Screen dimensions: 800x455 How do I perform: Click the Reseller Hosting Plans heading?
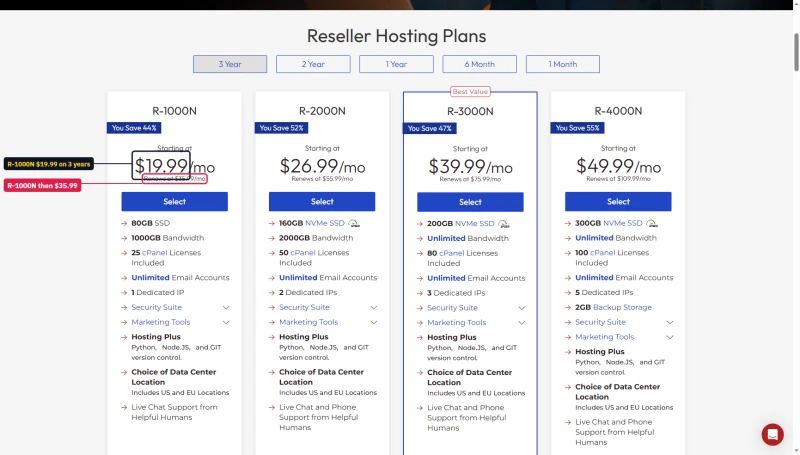click(x=396, y=36)
